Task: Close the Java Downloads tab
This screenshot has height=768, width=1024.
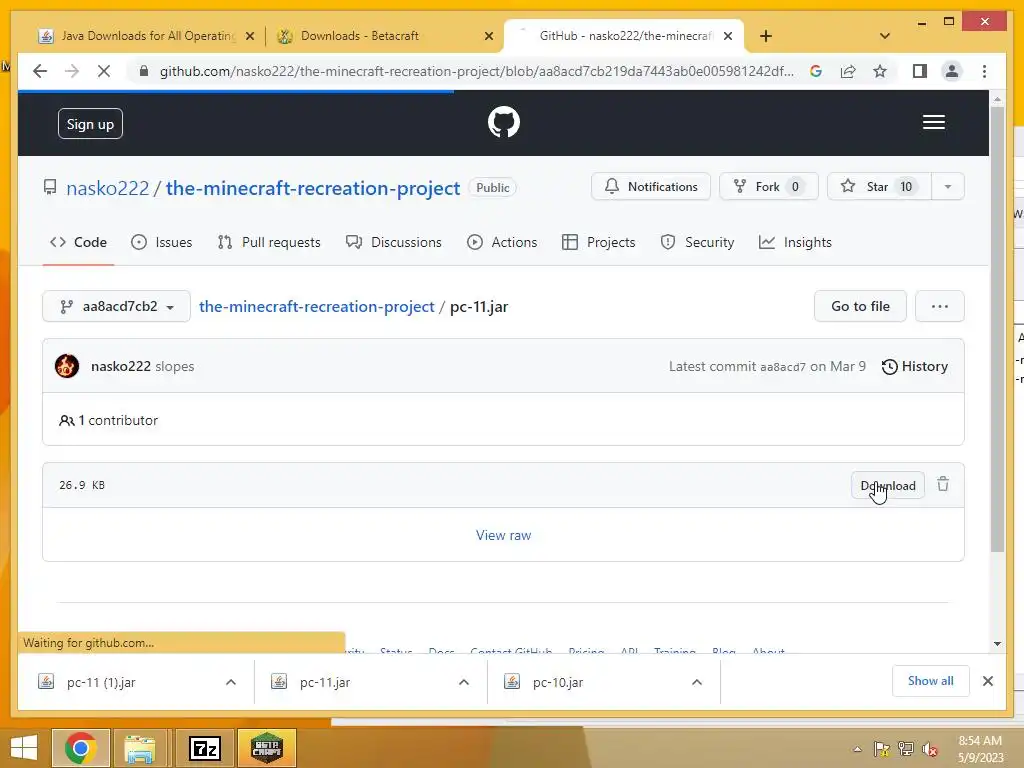Action: click(249, 36)
